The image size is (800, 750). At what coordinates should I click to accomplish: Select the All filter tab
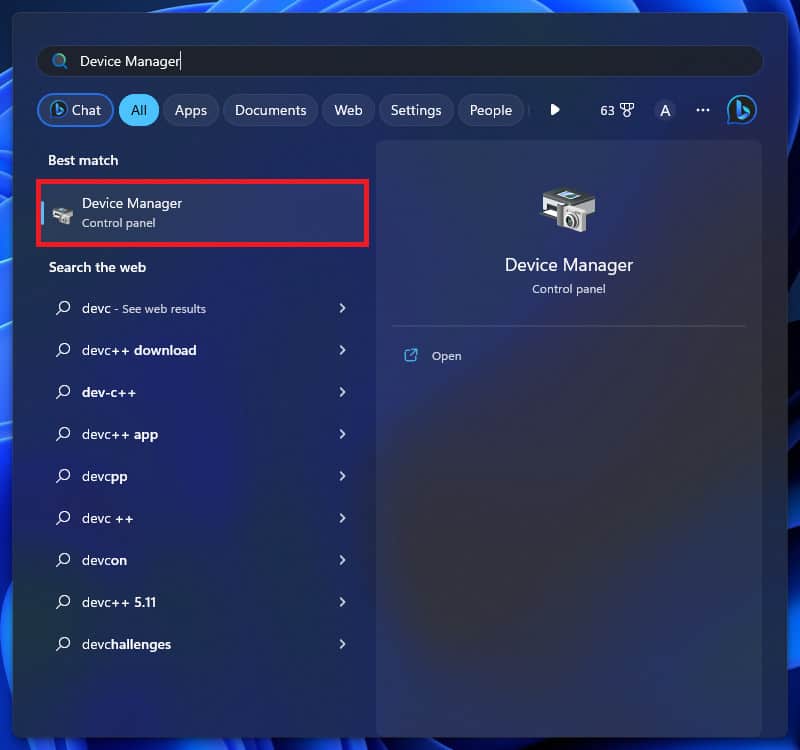tap(139, 110)
